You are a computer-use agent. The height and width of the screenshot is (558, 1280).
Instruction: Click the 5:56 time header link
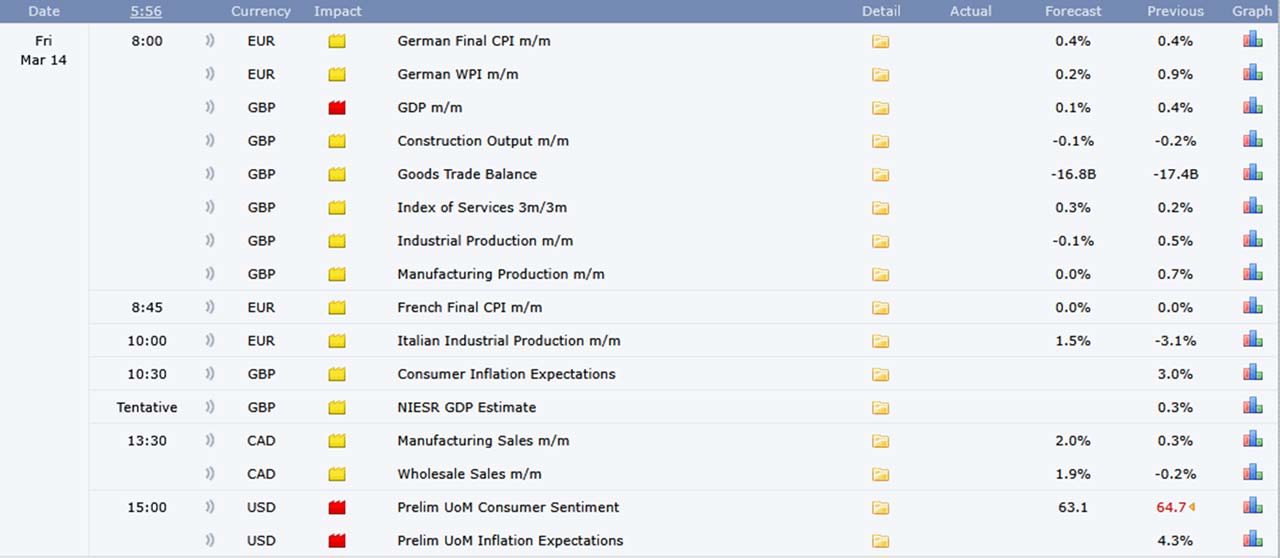(x=146, y=11)
